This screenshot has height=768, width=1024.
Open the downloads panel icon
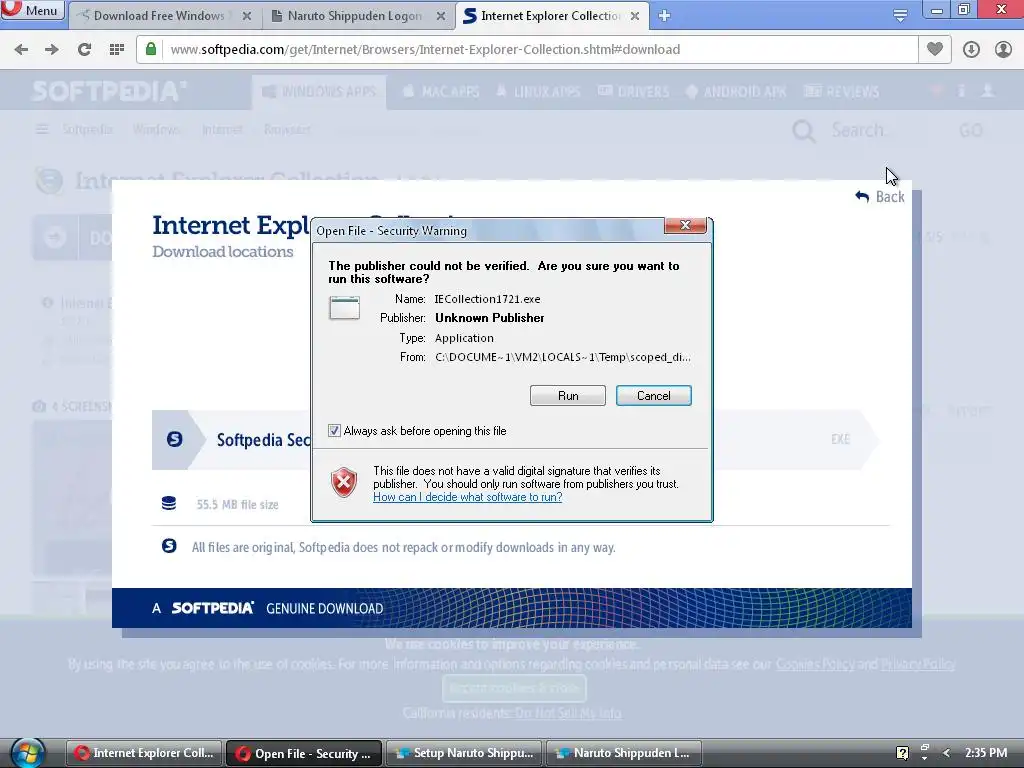971,50
